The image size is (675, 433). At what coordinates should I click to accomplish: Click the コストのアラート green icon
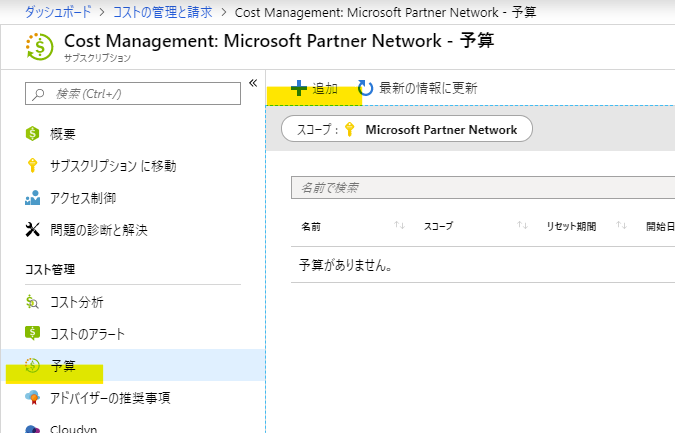click(32, 333)
